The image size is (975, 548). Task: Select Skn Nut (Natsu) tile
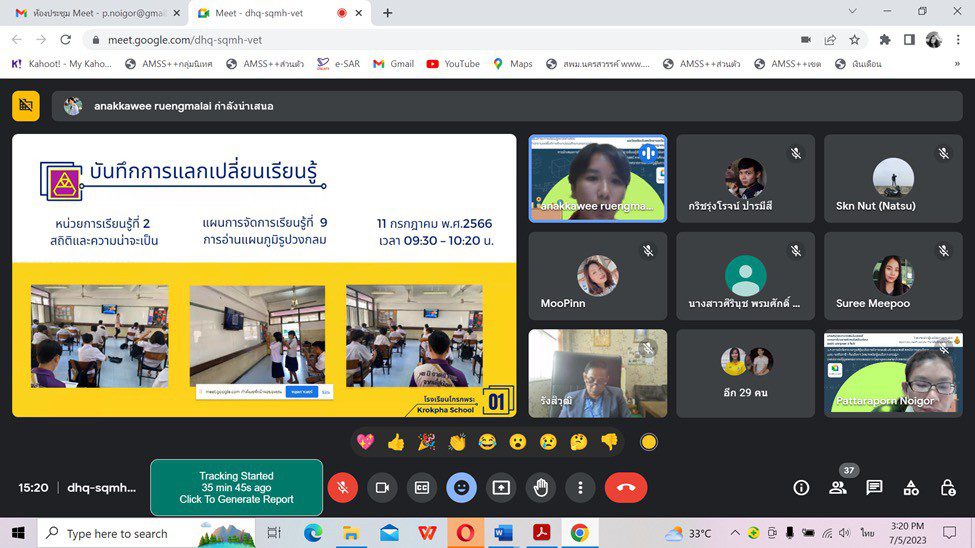point(893,179)
